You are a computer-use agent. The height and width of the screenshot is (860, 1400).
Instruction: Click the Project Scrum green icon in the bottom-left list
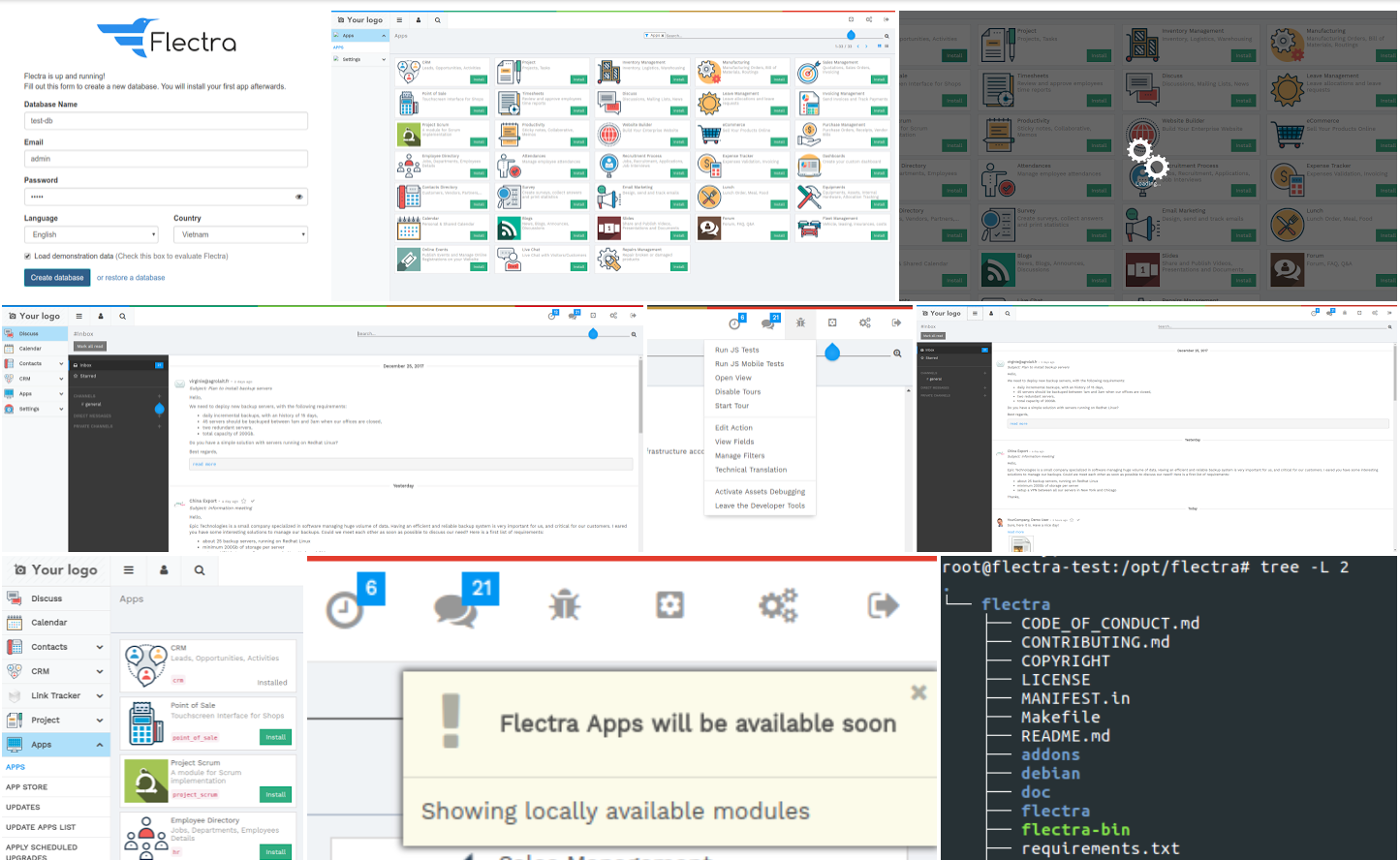(146, 781)
